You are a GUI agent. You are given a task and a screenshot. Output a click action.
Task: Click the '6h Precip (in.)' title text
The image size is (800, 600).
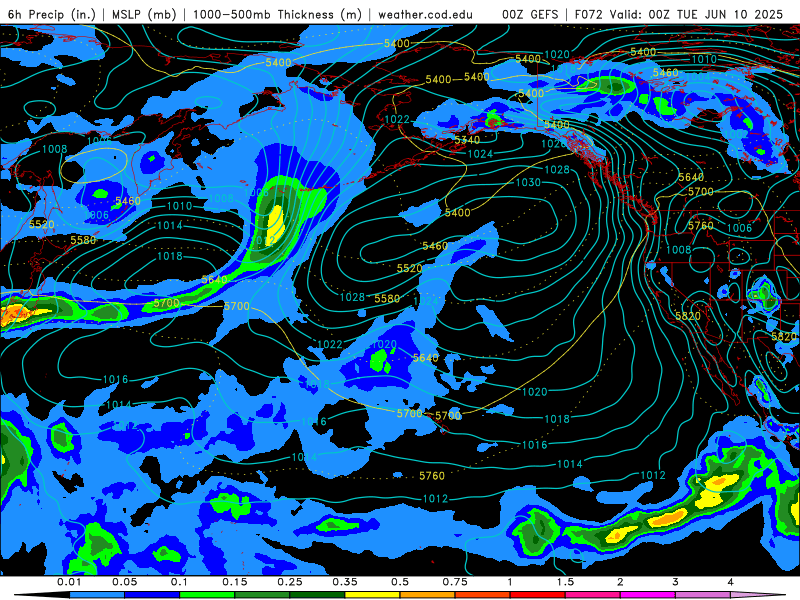[x=52, y=14]
